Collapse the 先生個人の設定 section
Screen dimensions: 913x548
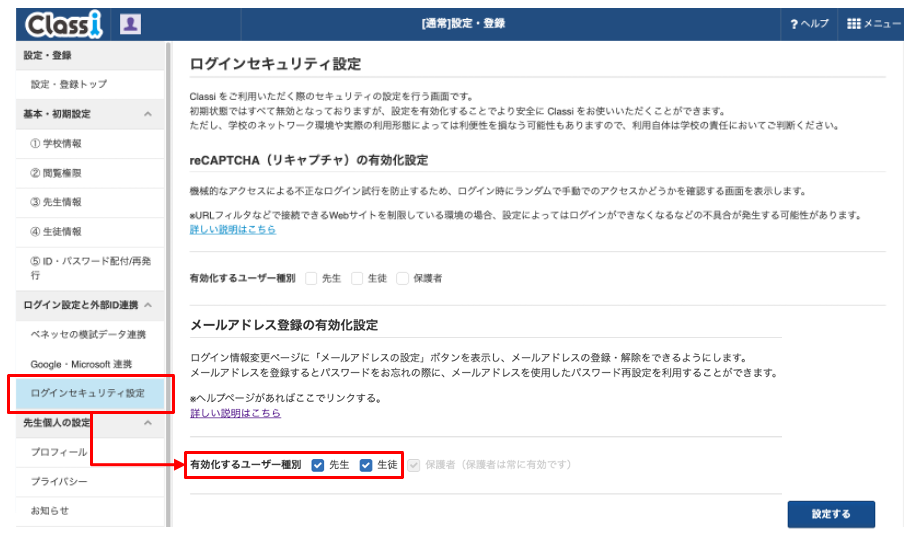pos(148,423)
